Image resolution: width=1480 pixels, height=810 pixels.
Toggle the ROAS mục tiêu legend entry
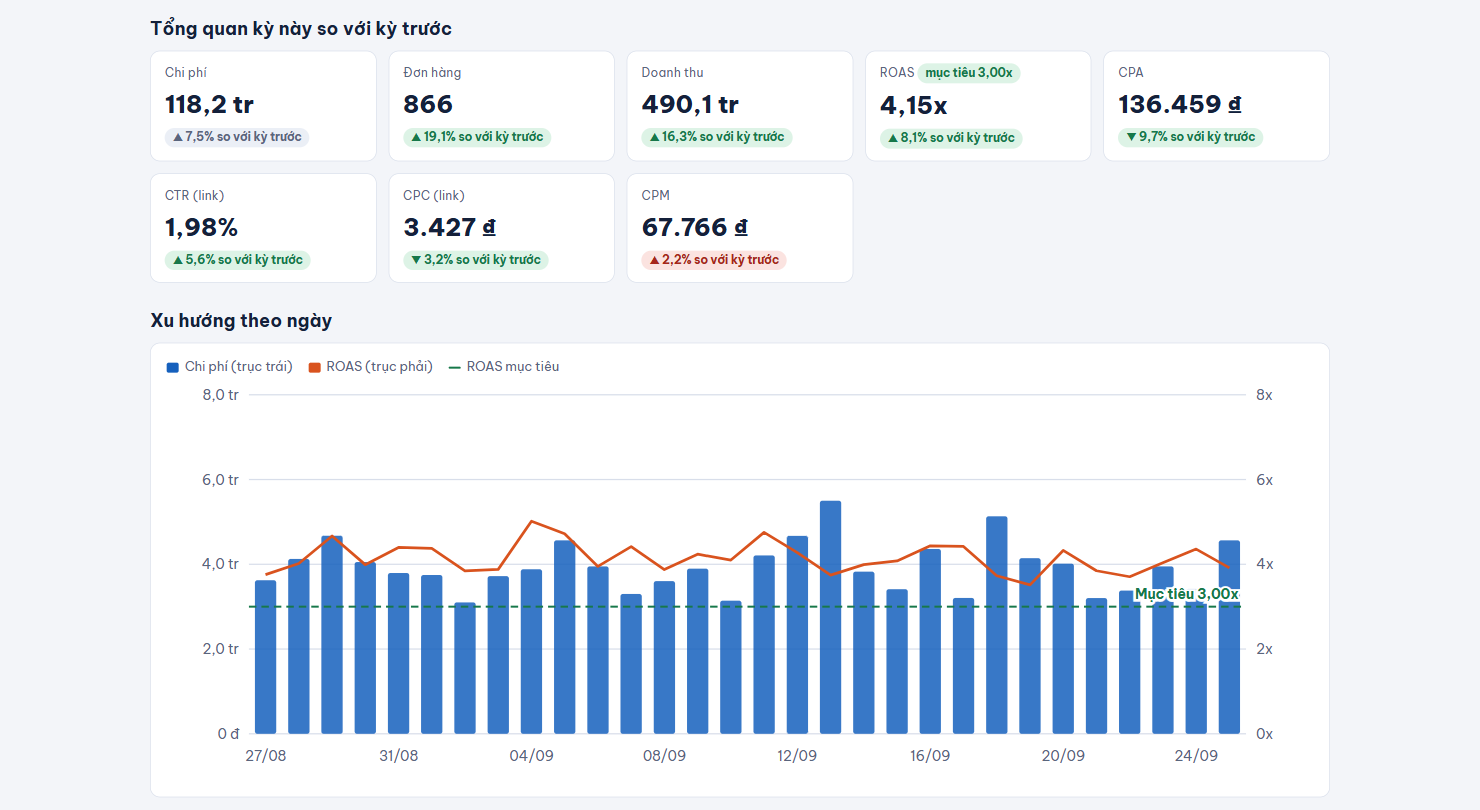pos(504,367)
